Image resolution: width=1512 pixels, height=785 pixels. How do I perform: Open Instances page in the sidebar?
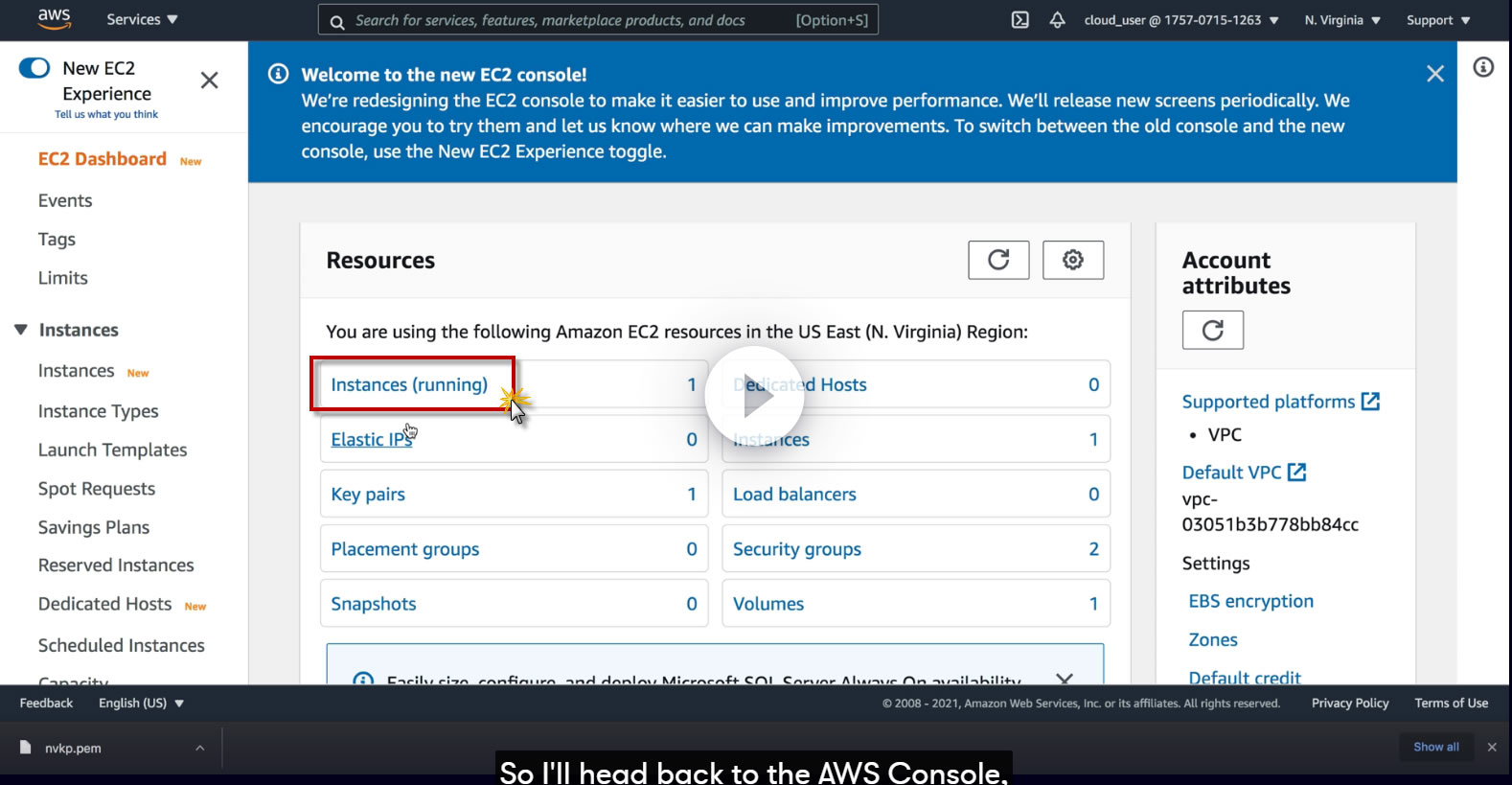coord(77,371)
